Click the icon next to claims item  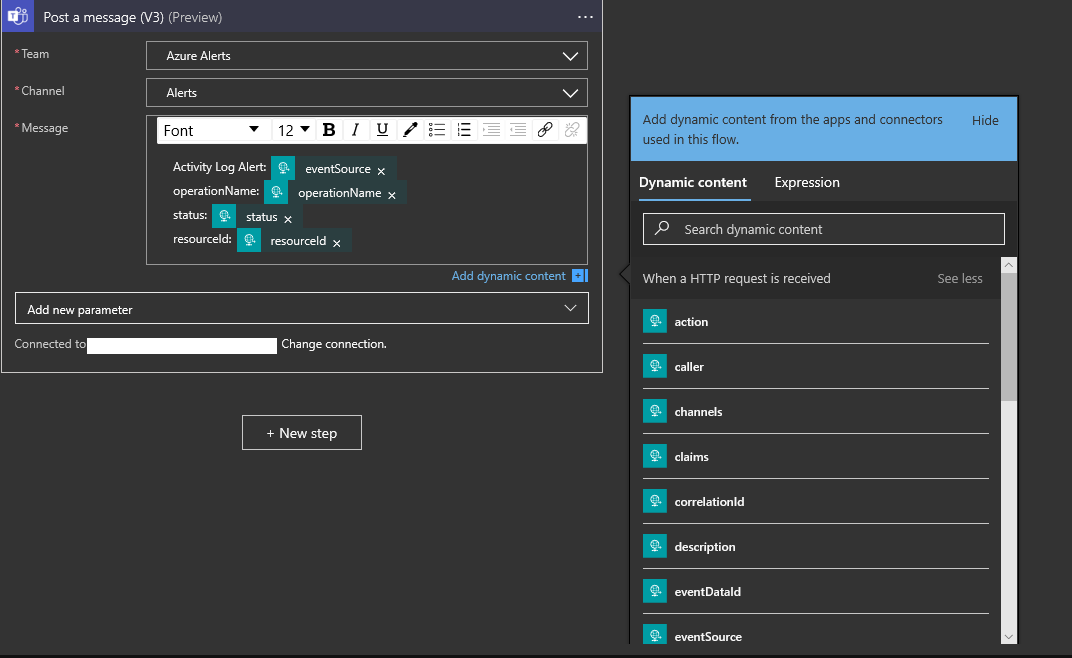[655, 456]
